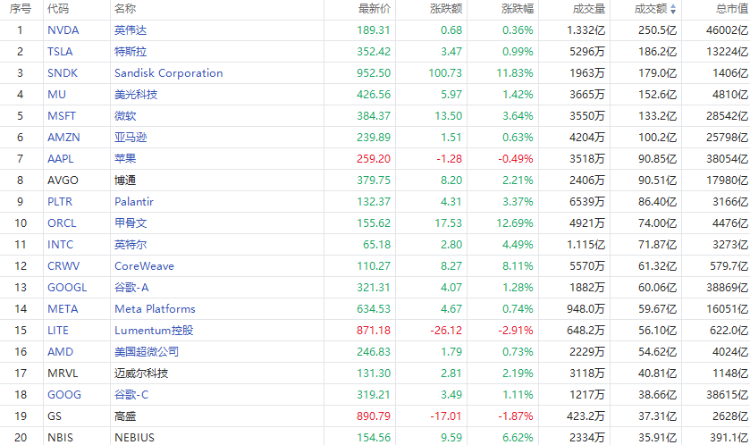
Task: Select the NEBIUS stock name
Action: [134, 438]
